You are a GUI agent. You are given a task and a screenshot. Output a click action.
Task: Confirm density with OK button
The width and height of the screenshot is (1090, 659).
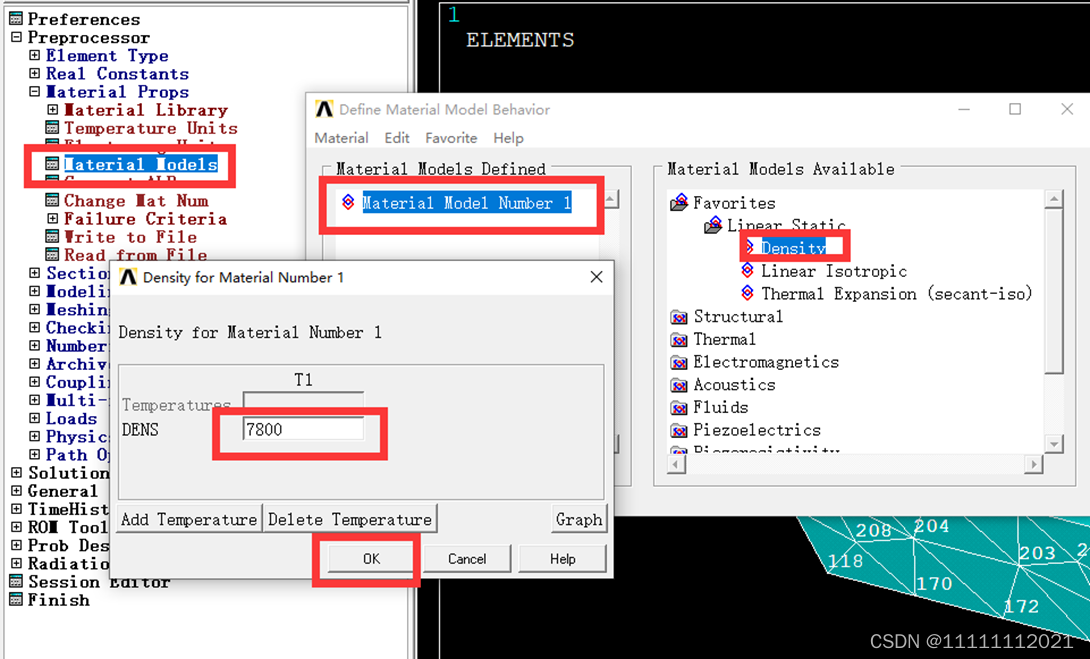point(371,558)
